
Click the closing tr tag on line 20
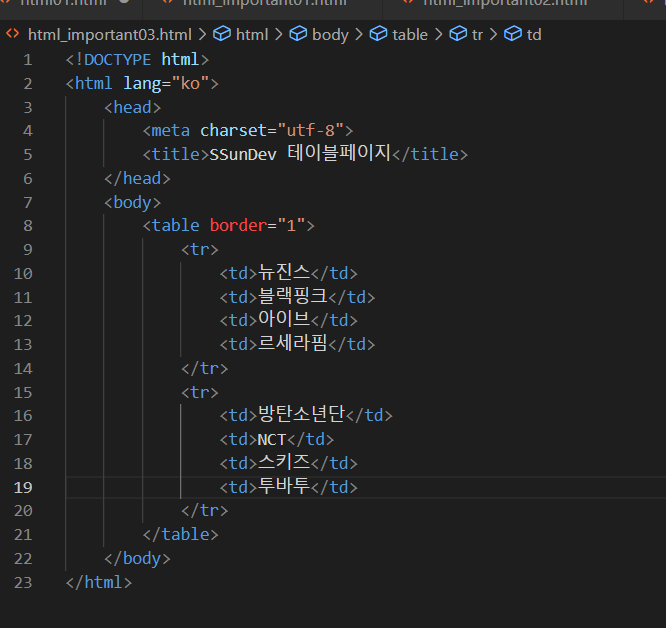pos(204,510)
